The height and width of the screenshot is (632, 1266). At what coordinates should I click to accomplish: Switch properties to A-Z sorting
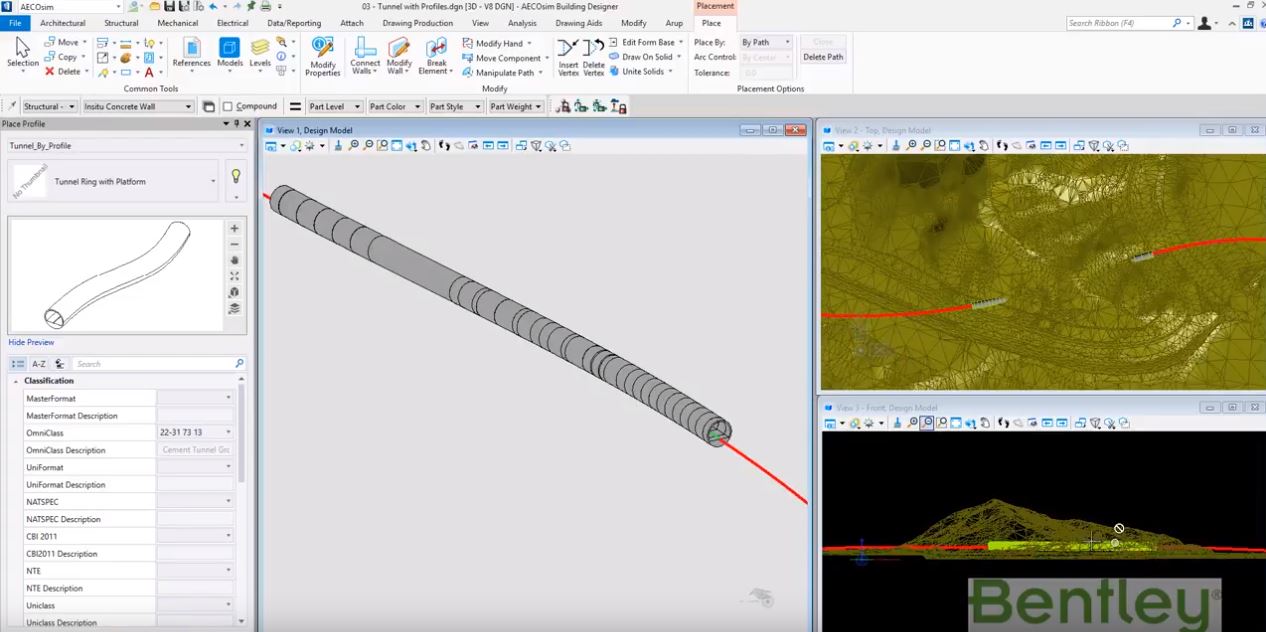point(38,364)
